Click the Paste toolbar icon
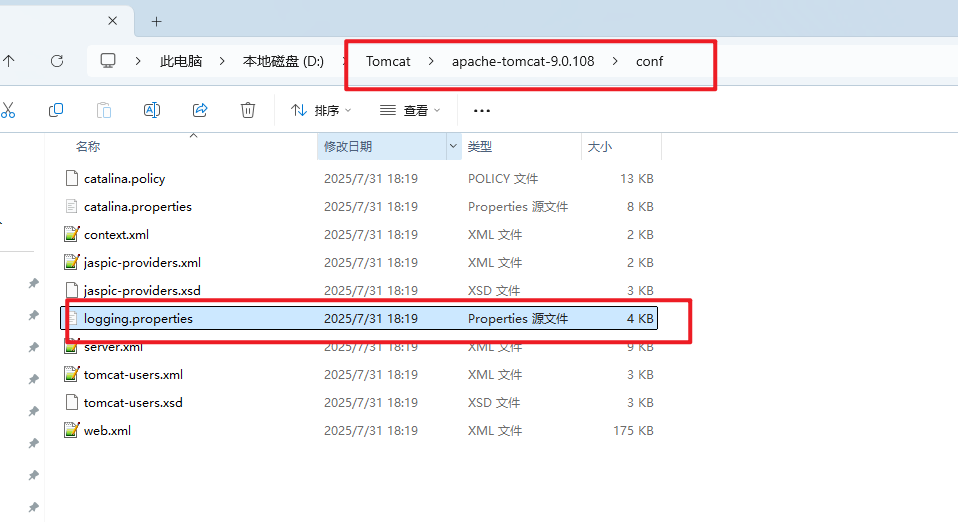This screenshot has width=958, height=522. (x=104, y=110)
